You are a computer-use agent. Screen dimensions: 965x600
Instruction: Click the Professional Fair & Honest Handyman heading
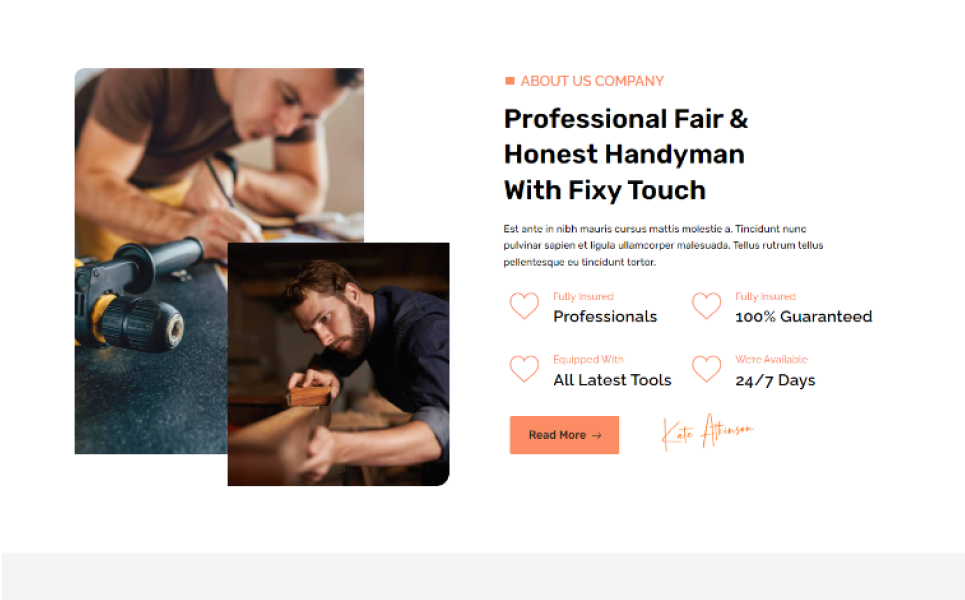(x=626, y=154)
